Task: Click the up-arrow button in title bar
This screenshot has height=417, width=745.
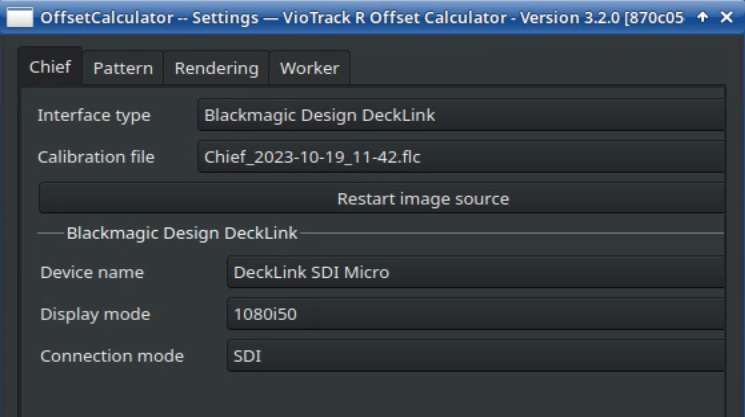Action: click(x=703, y=17)
